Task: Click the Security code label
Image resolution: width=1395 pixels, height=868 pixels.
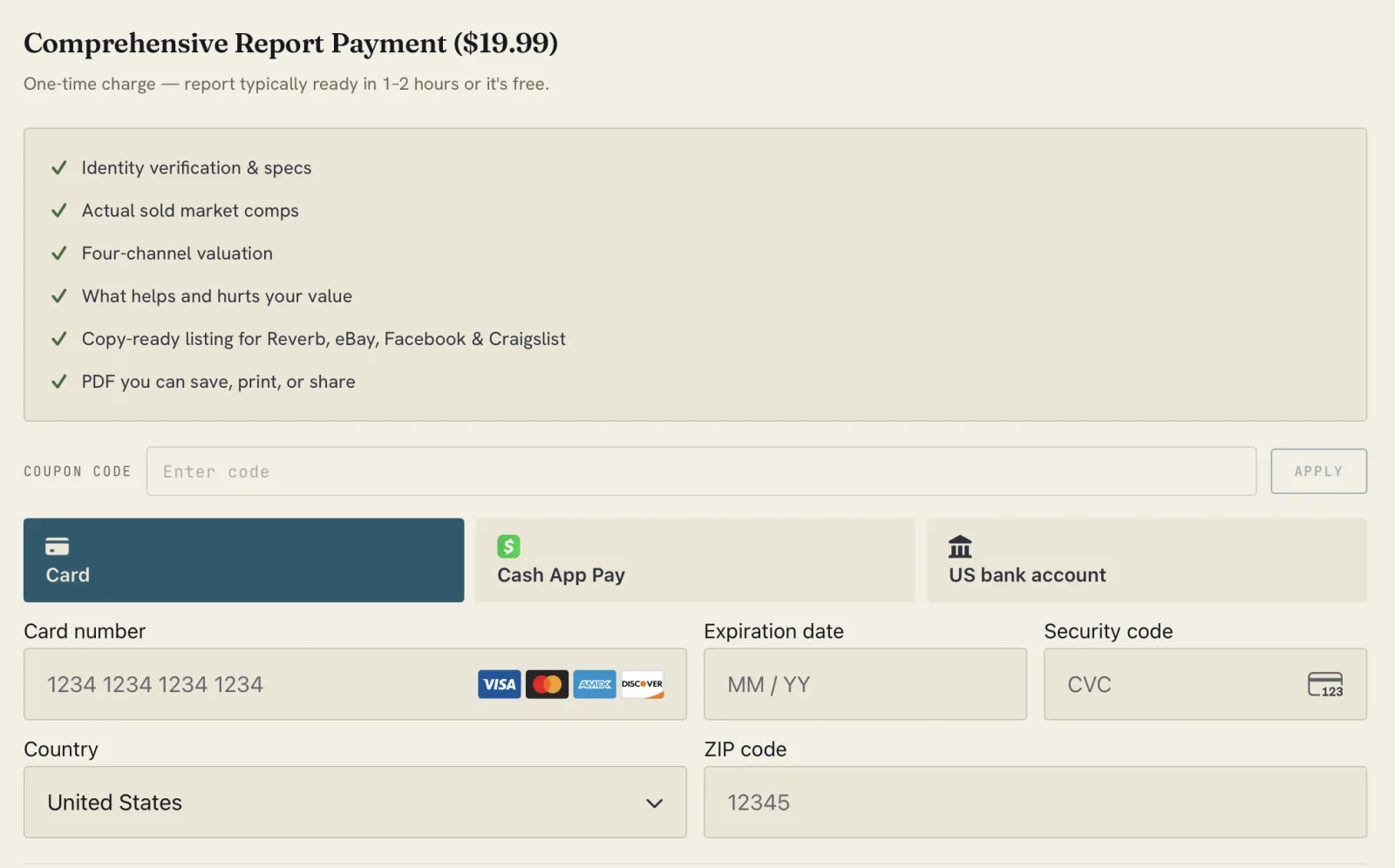Action: click(x=1108, y=631)
